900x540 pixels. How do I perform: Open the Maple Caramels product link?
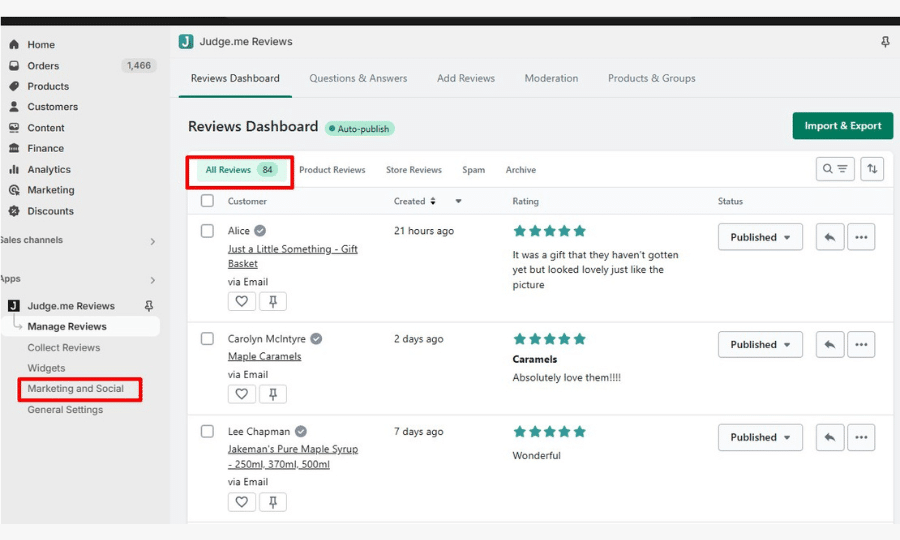click(x=264, y=356)
